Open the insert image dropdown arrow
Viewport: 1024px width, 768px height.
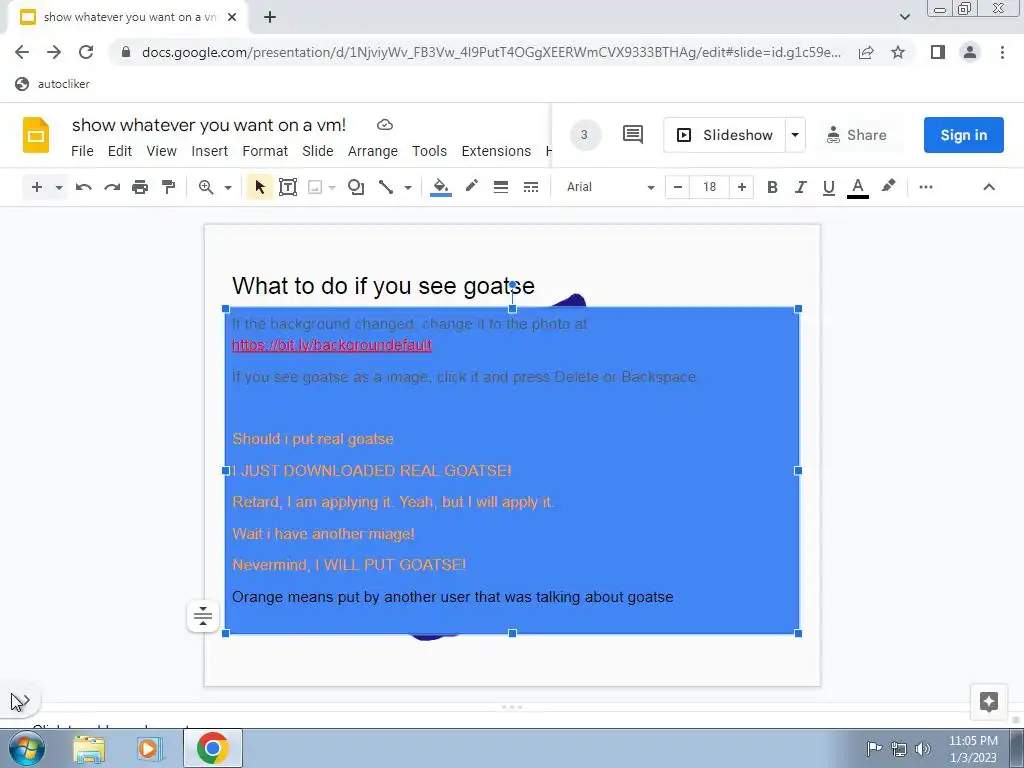click(332, 188)
